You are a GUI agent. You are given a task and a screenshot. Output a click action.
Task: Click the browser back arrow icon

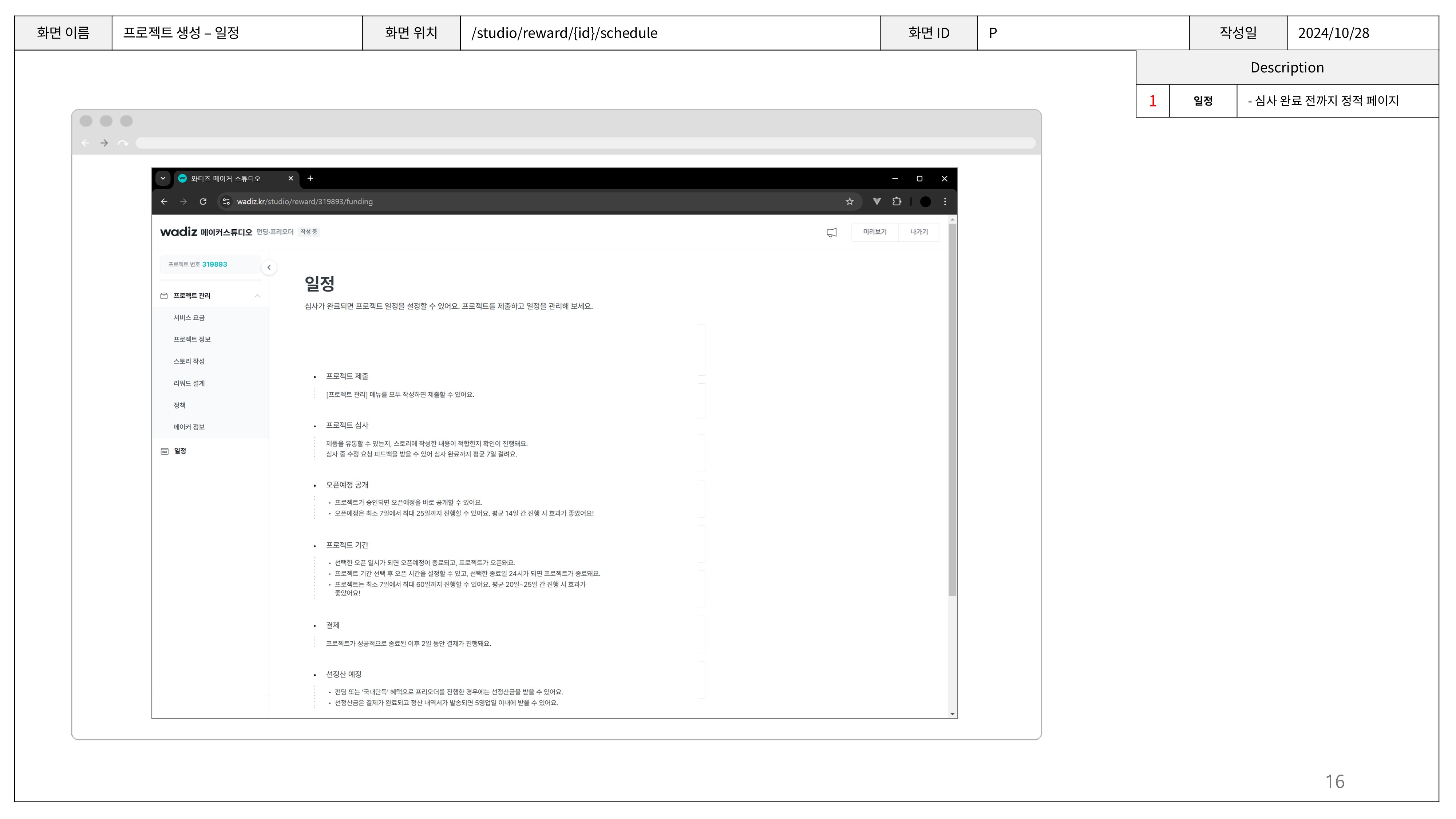click(164, 202)
